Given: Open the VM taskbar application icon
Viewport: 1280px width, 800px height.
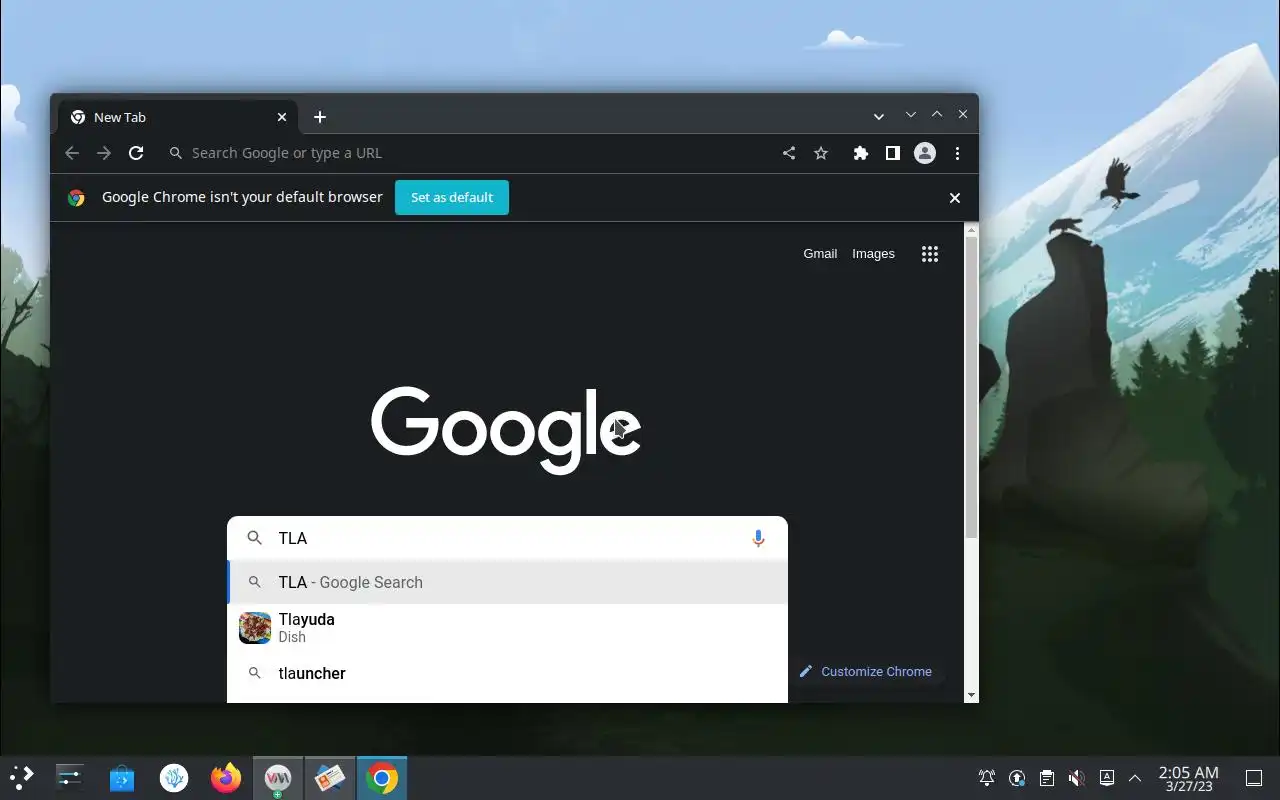Looking at the screenshot, I should click(278, 778).
